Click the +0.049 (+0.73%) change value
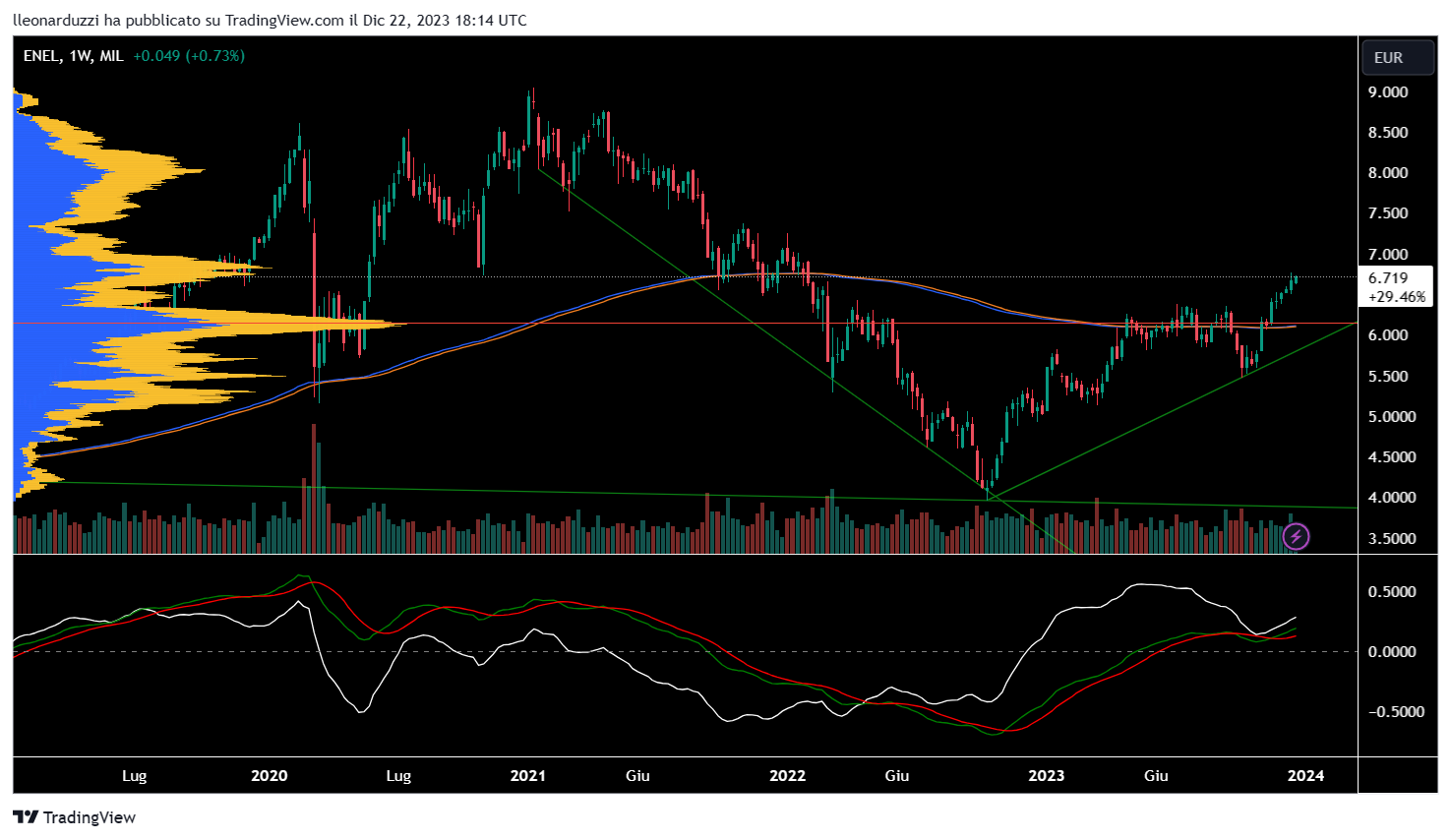Screen dimensions: 1451x840 click(189, 56)
